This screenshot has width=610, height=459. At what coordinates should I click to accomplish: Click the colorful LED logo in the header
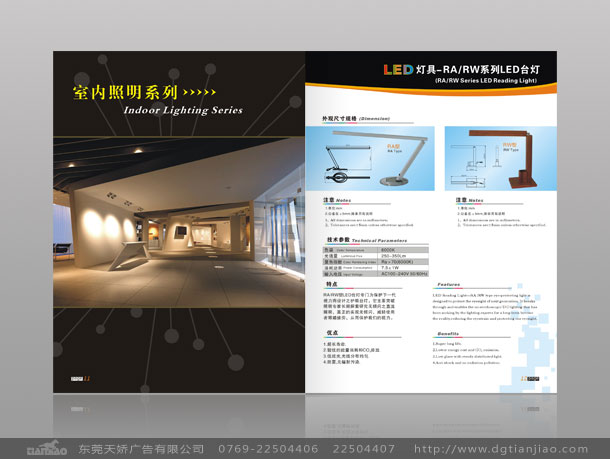tap(398, 70)
